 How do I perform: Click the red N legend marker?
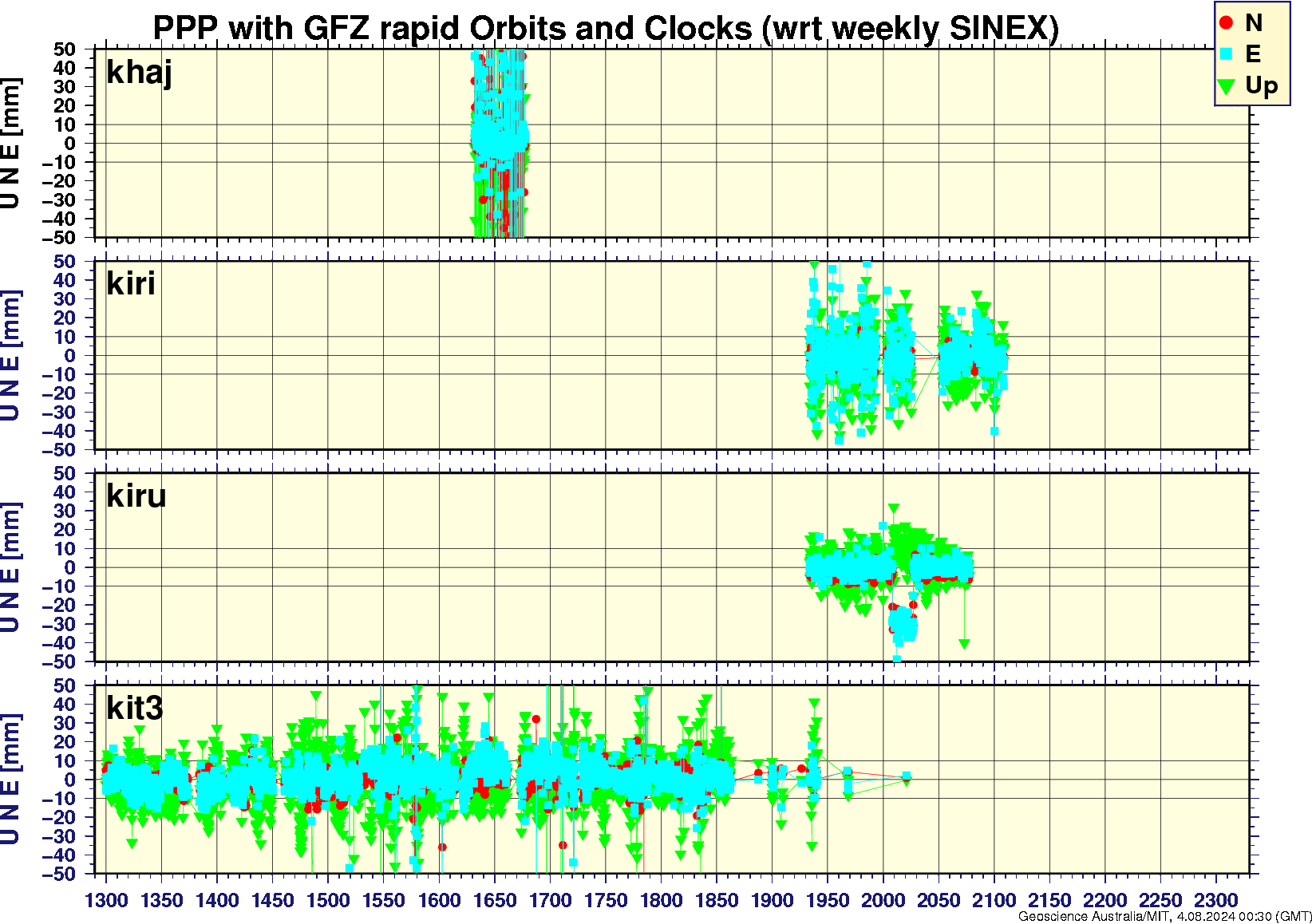coord(1227,23)
